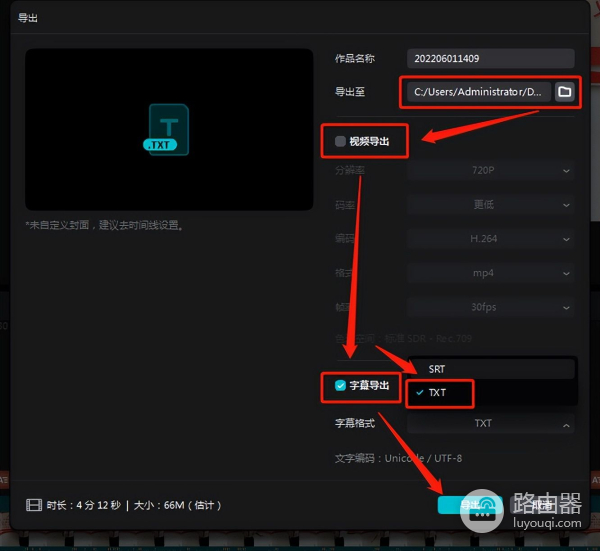Open the 30fps frame rate dropdown
Image resolution: width=600 pixels, height=551 pixels.
pos(491,307)
